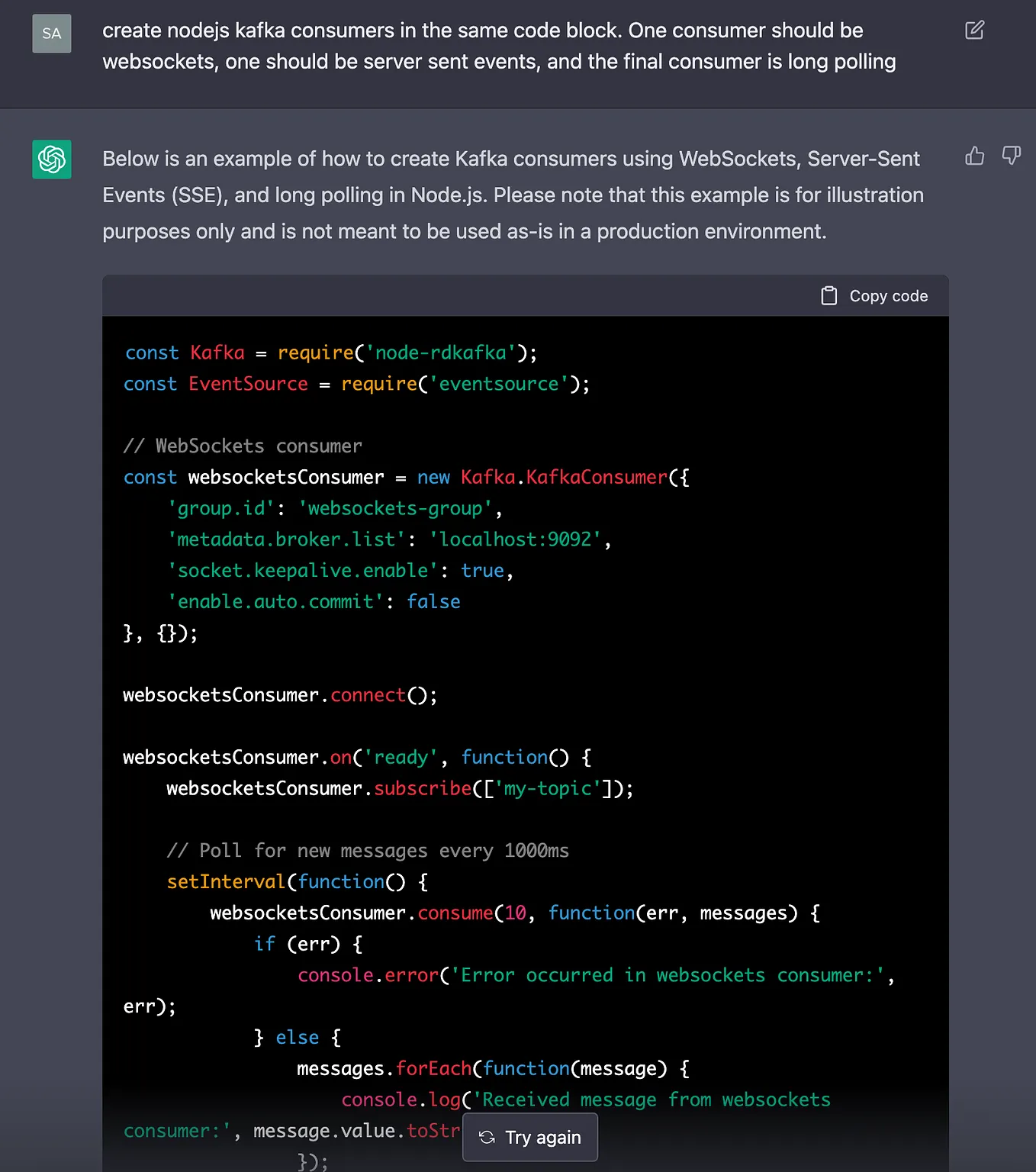Viewport: 1036px width, 1172px height.
Task: Click the user prompt about nodejs kafka consumers
Action: click(499, 46)
